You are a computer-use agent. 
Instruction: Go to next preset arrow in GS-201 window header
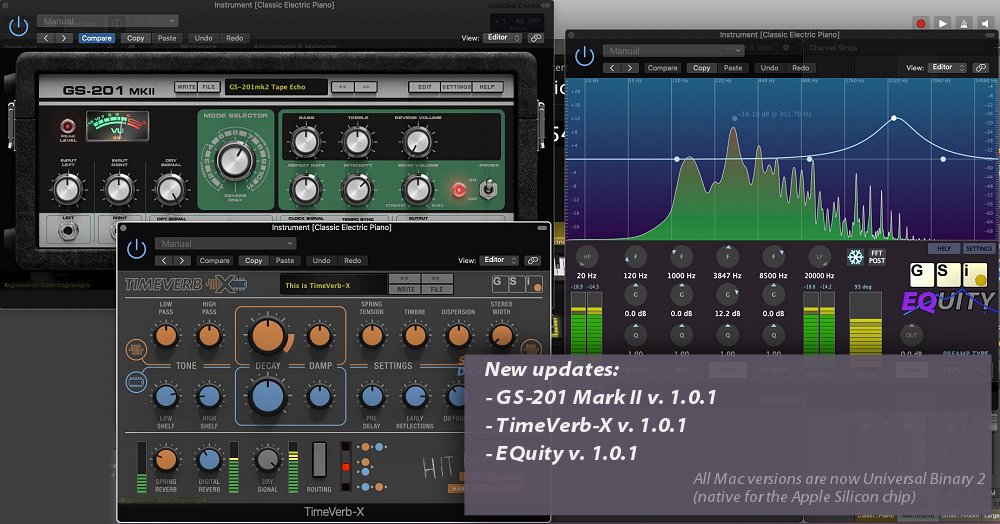(64, 38)
